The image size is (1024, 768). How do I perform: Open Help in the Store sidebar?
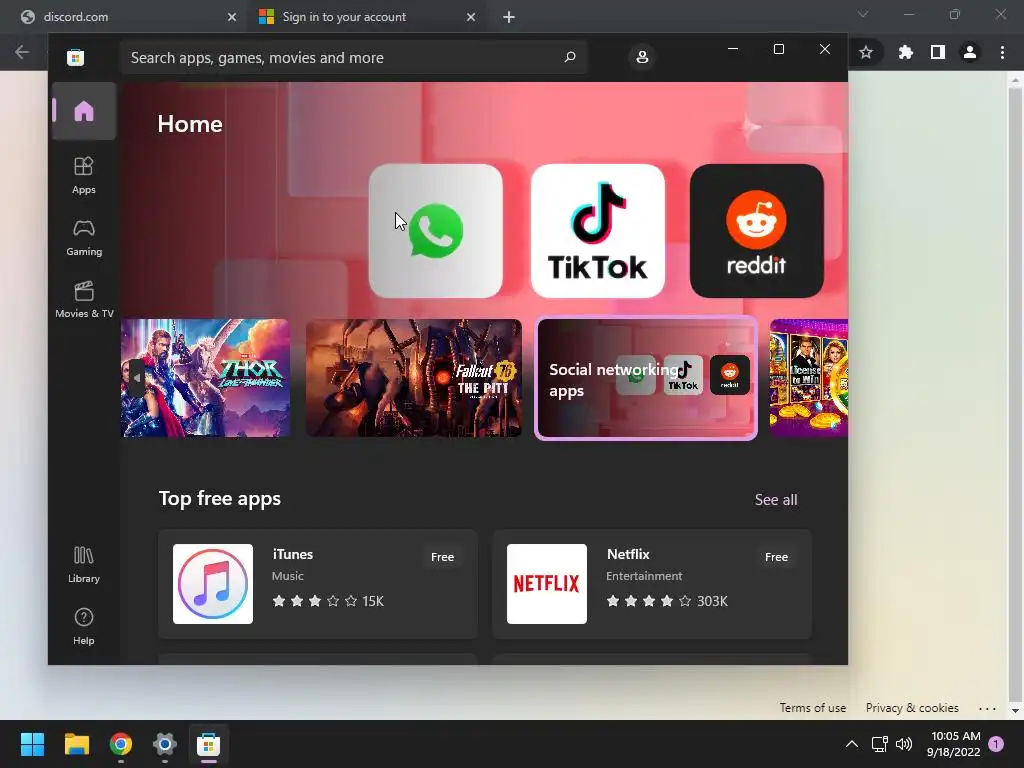[x=84, y=626]
